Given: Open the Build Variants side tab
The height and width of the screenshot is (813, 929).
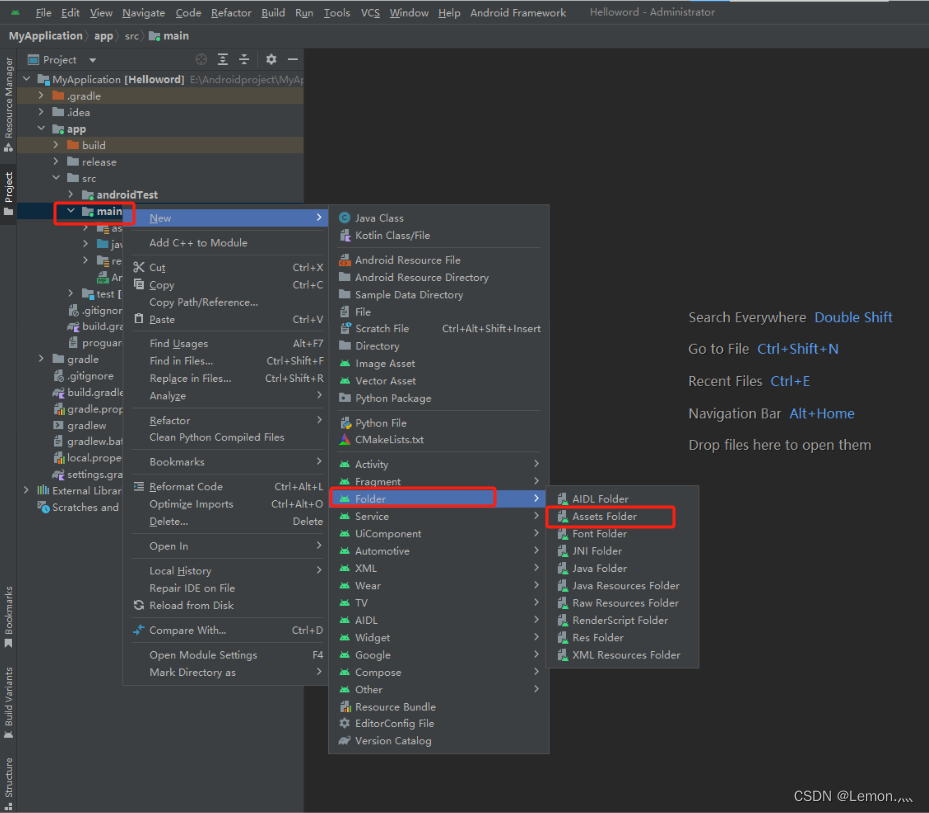Looking at the screenshot, I should pyautogui.click(x=8, y=702).
